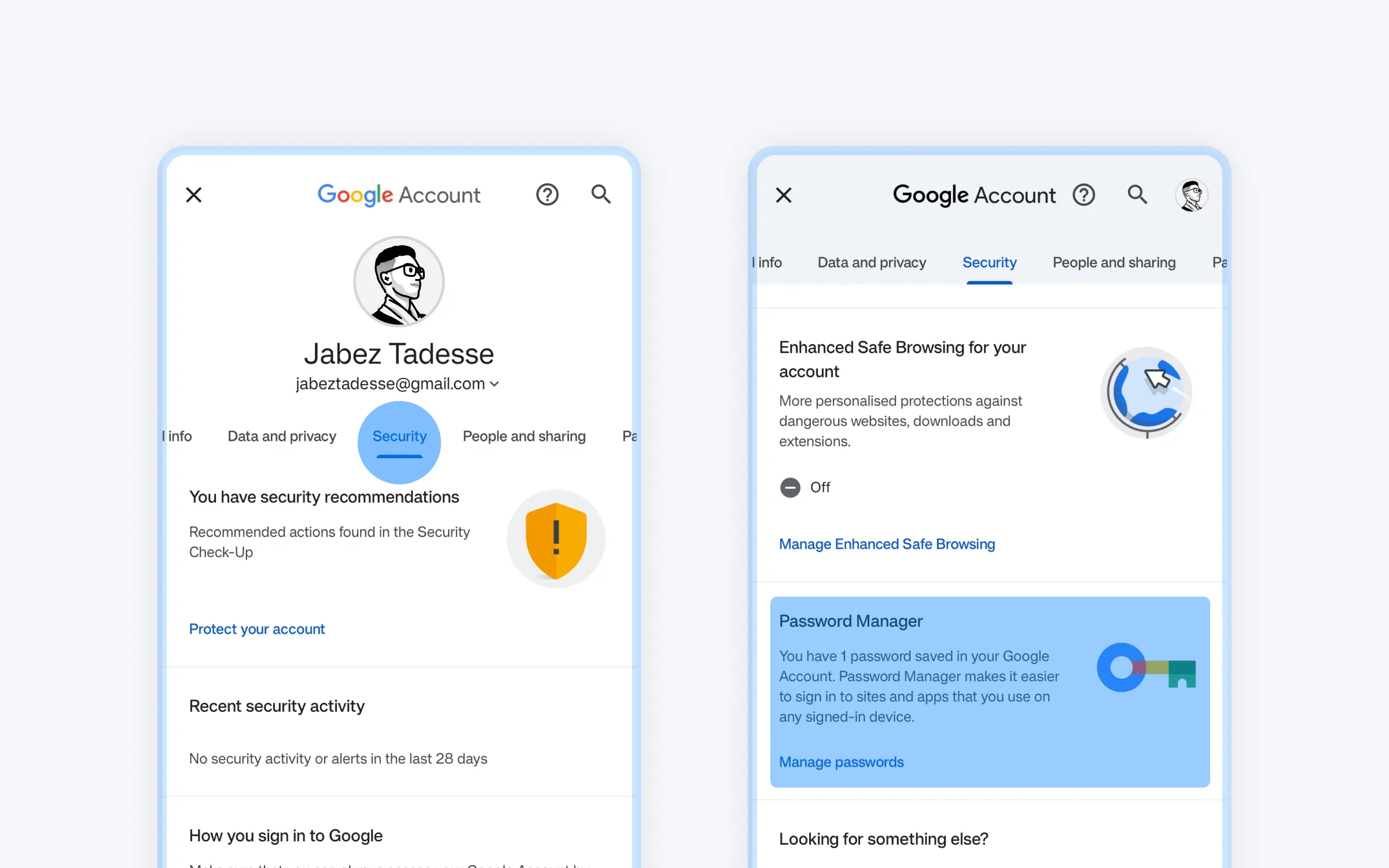Close the right Google Account panel
Screen dimensions: 1389x868
784,195
